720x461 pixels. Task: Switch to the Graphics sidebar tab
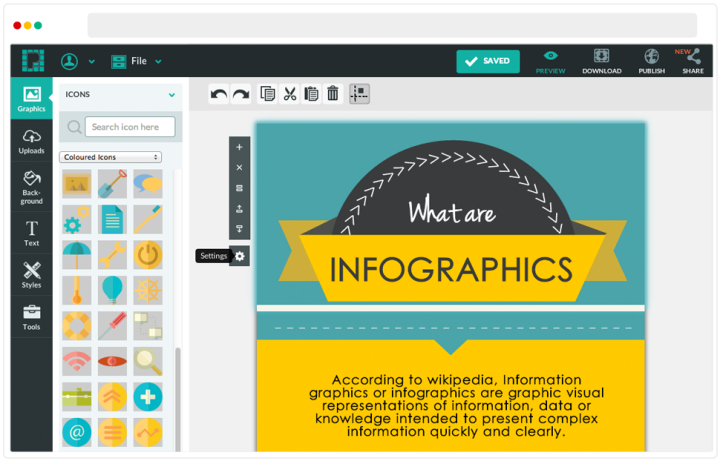(x=31, y=99)
